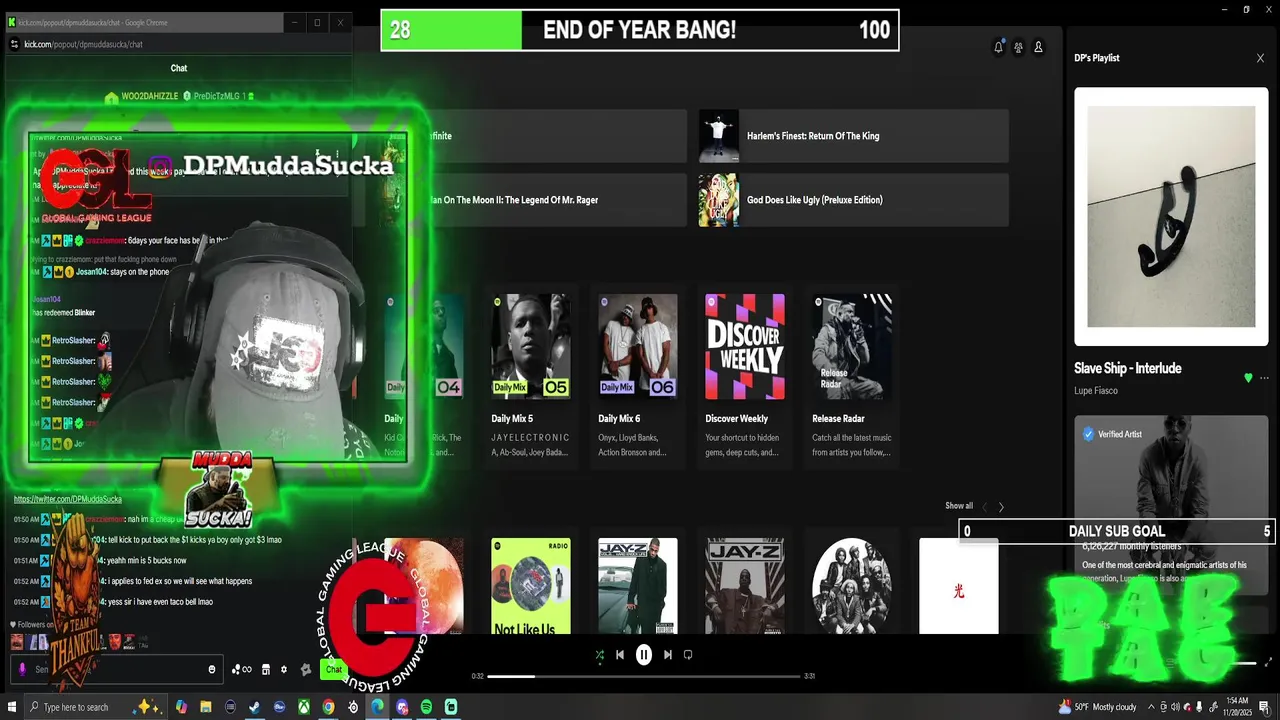The width and height of the screenshot is (1280, 720).
Task: Open Spotify friend activity icon
Action: click(1018, 47)
